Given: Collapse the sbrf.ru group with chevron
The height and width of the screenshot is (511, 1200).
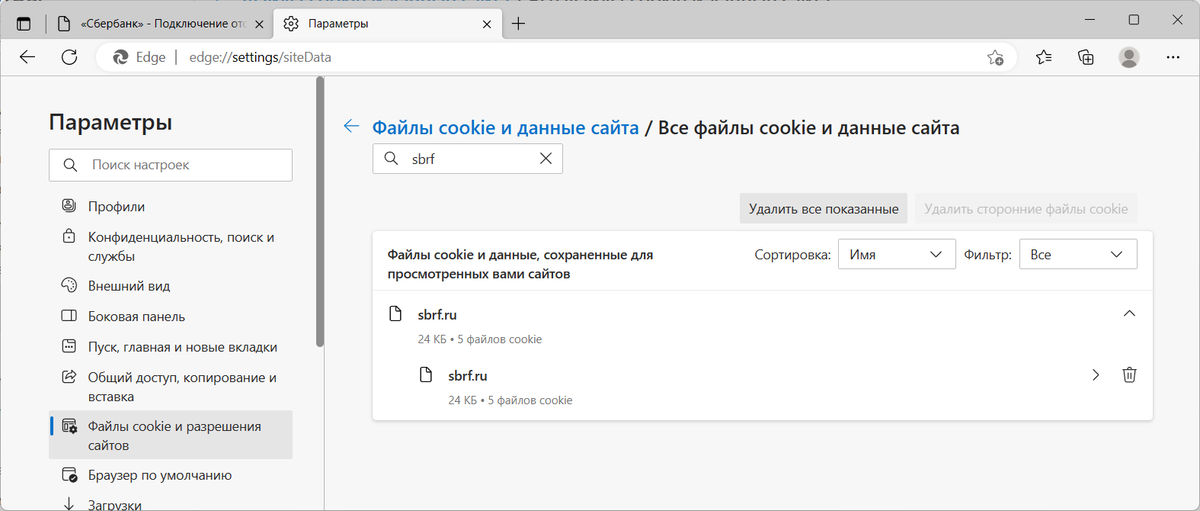Looking at the screenshot, I should 1129,314.
